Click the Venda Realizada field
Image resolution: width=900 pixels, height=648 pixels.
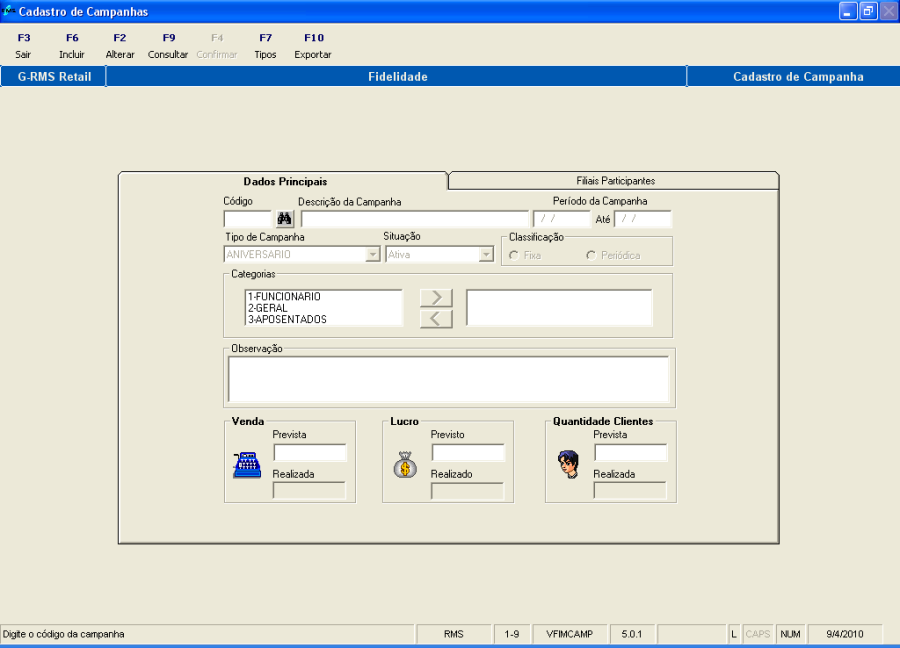(309, 491)
